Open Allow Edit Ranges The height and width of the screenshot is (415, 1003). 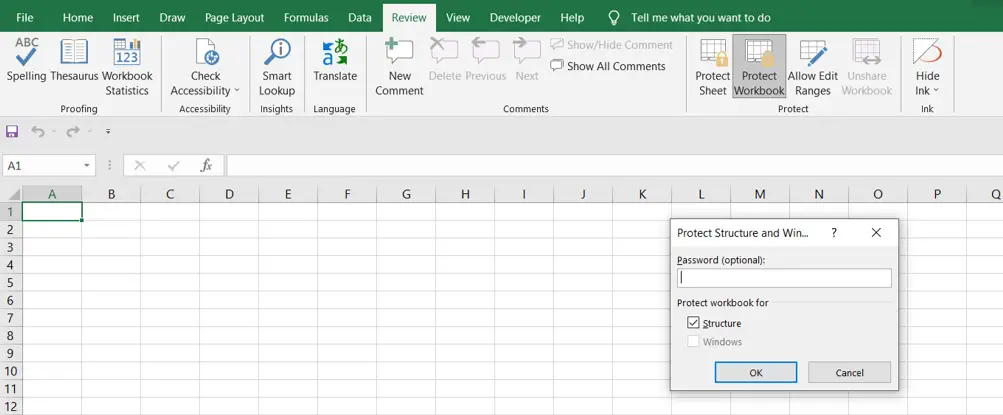813,68
